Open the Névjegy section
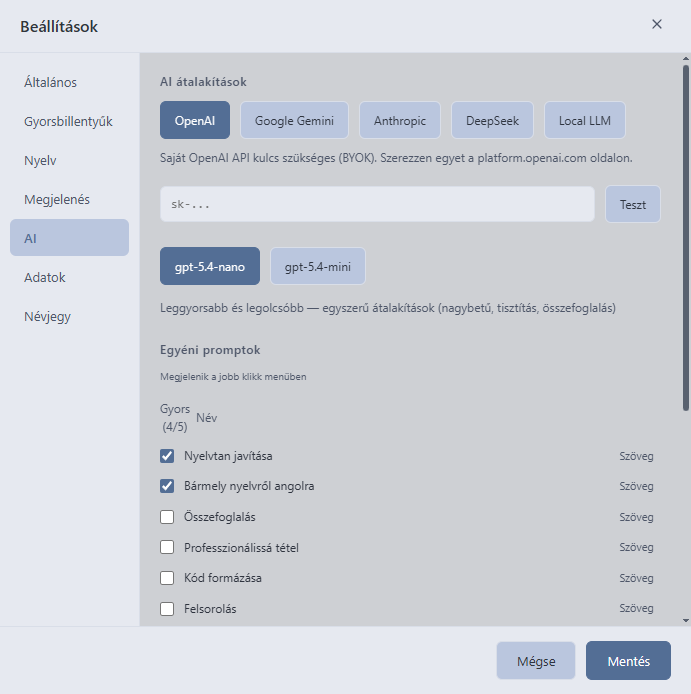 pos(69,316)
